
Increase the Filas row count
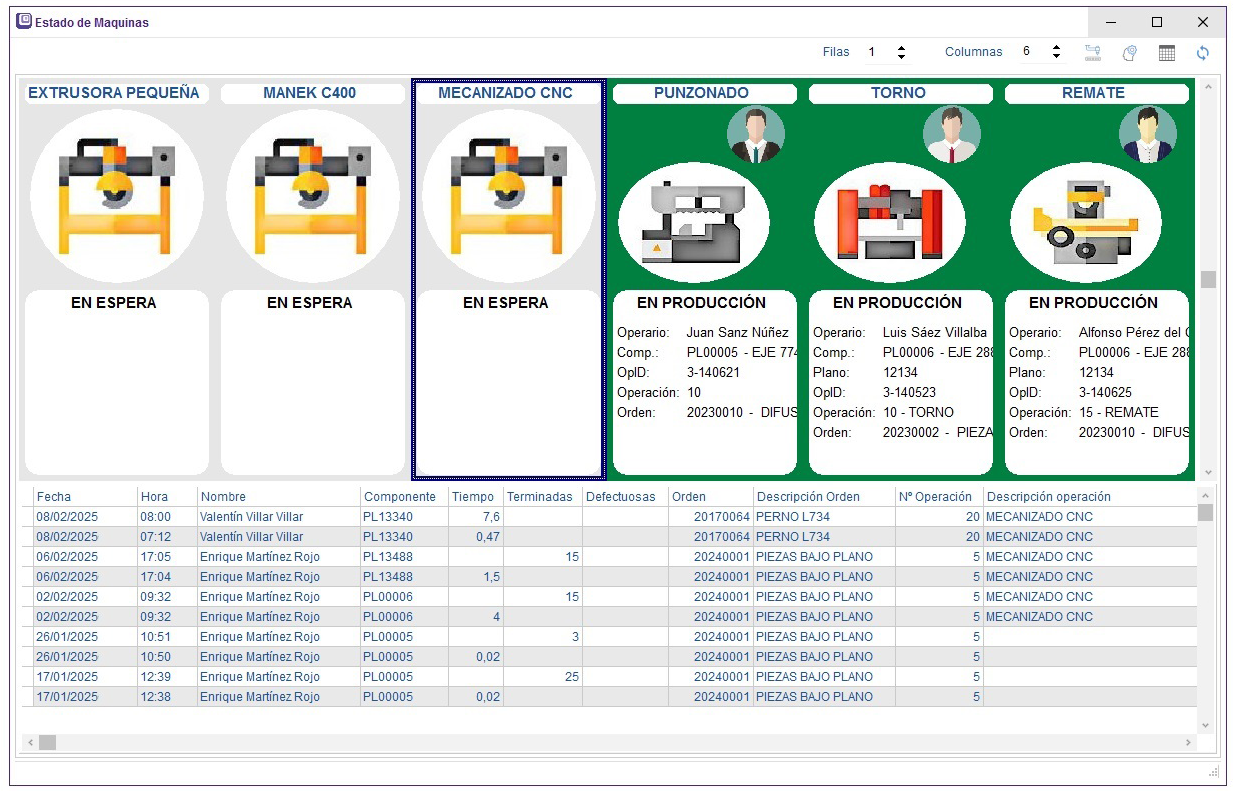pos(901,47)
